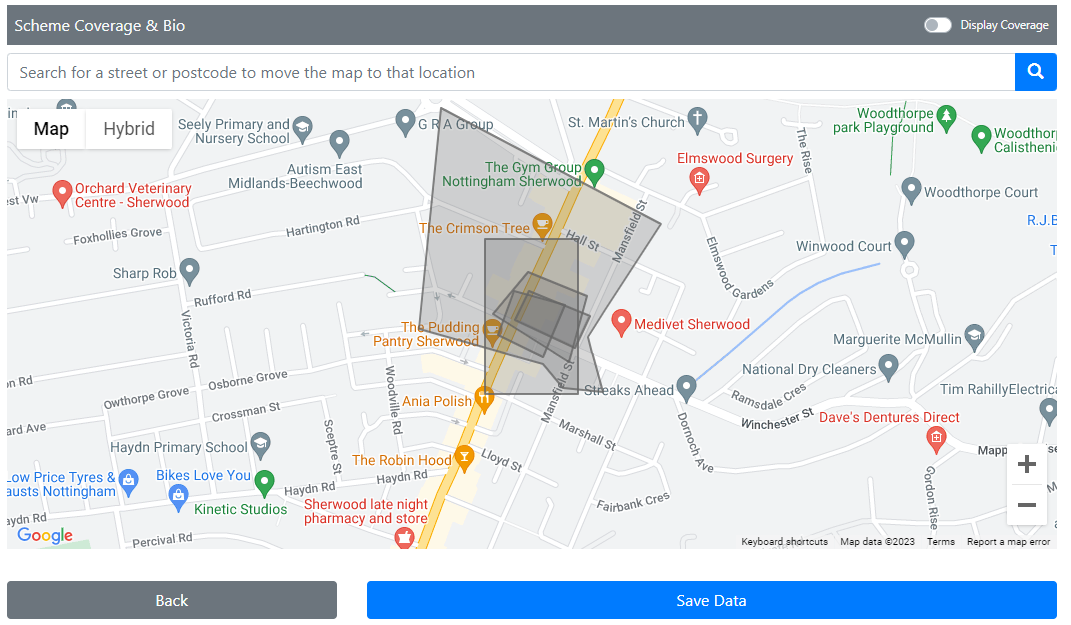The image size is (1071, 625).
Task: Click the 'Display Coverage' label text
Action: [1004, 25]
